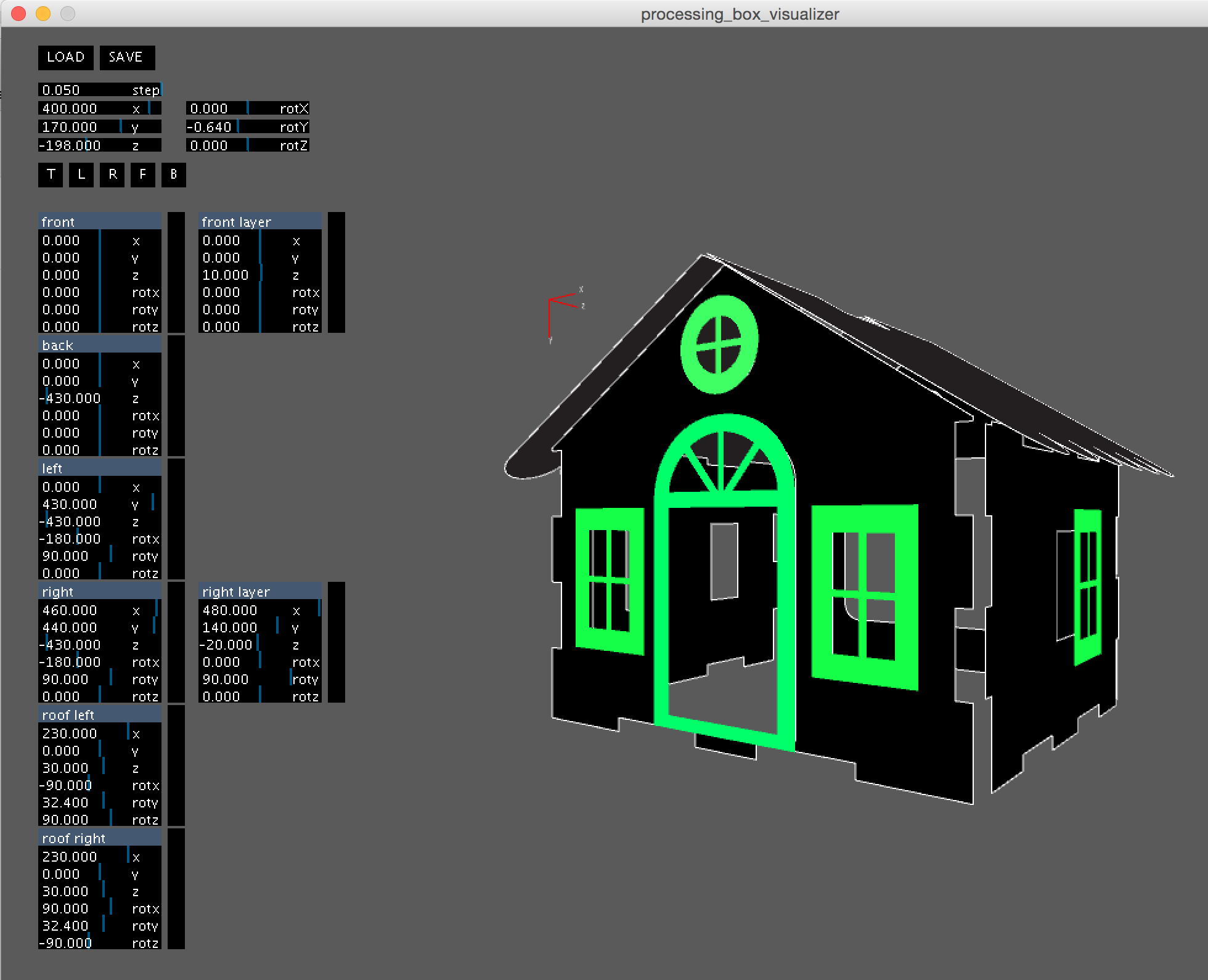Select the F front view button
The height and width of the screenshot is (980, 1208).
[143, 174]
